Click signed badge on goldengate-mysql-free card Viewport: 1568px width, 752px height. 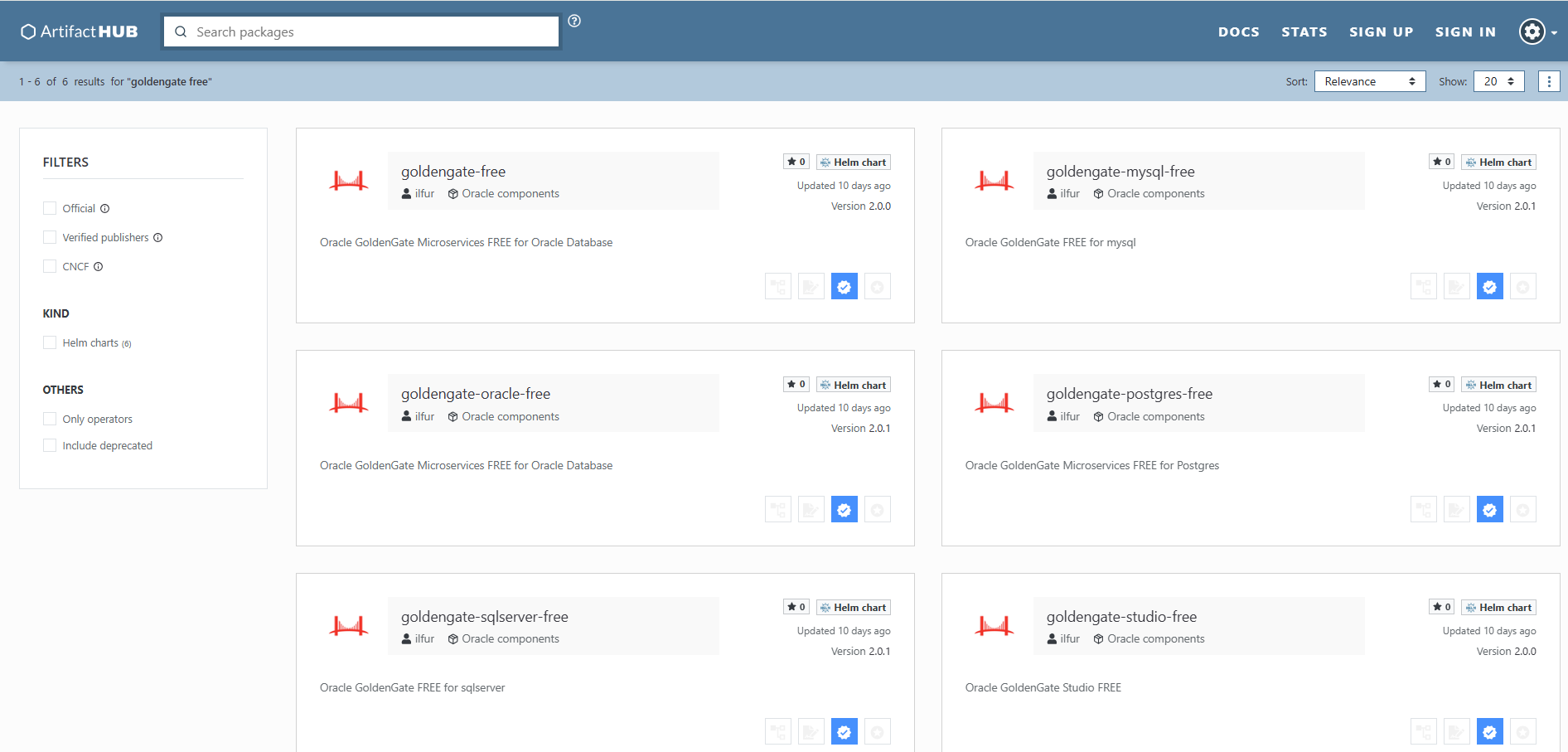1457,287
